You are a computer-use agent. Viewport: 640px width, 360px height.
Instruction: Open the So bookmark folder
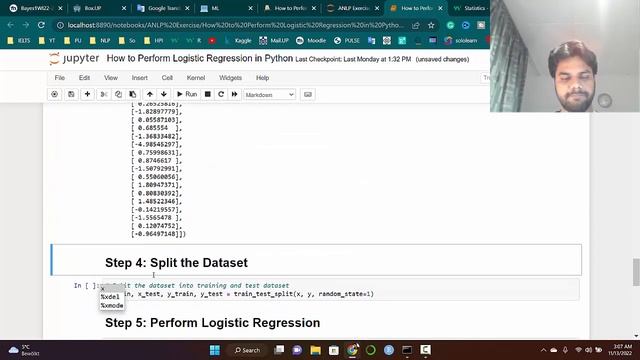[127, 40]
